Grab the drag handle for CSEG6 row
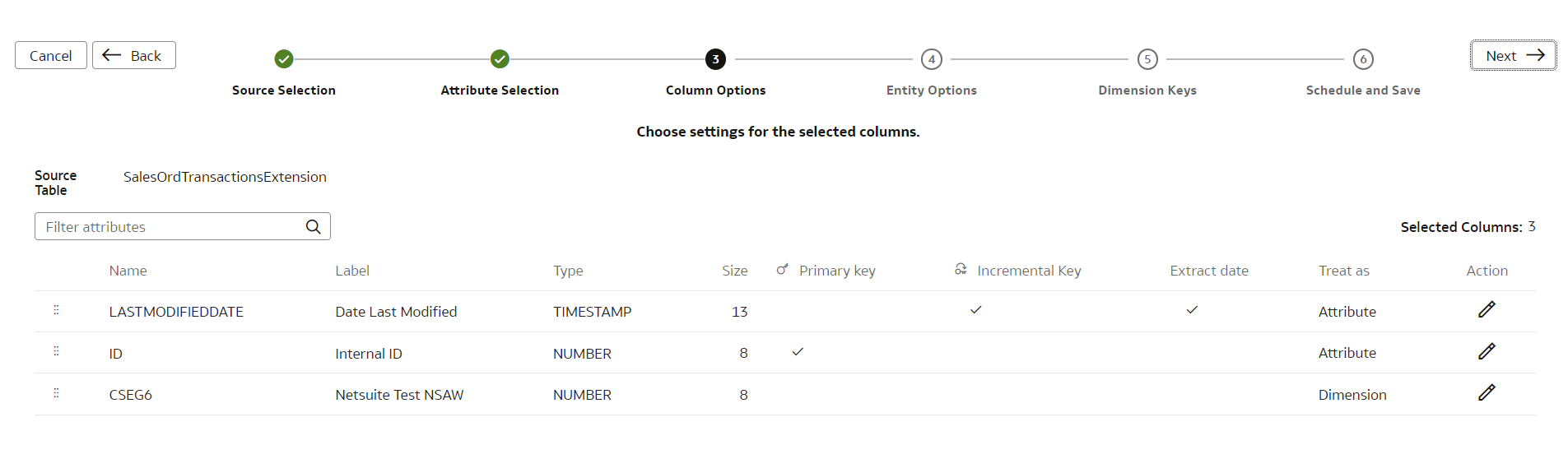 click(x=56, y=393)
